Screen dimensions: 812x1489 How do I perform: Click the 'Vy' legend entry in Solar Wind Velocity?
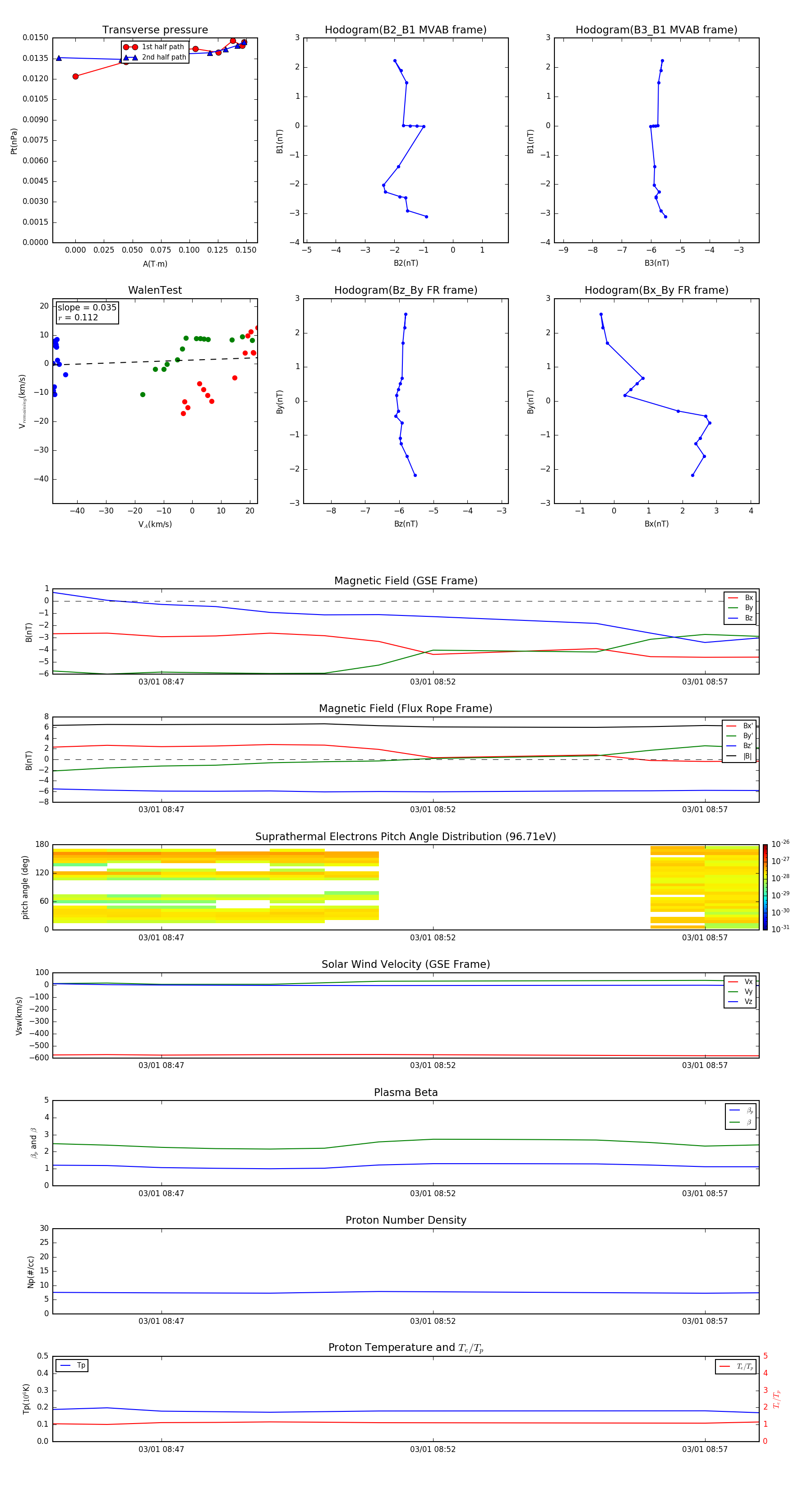coord(740,991)
